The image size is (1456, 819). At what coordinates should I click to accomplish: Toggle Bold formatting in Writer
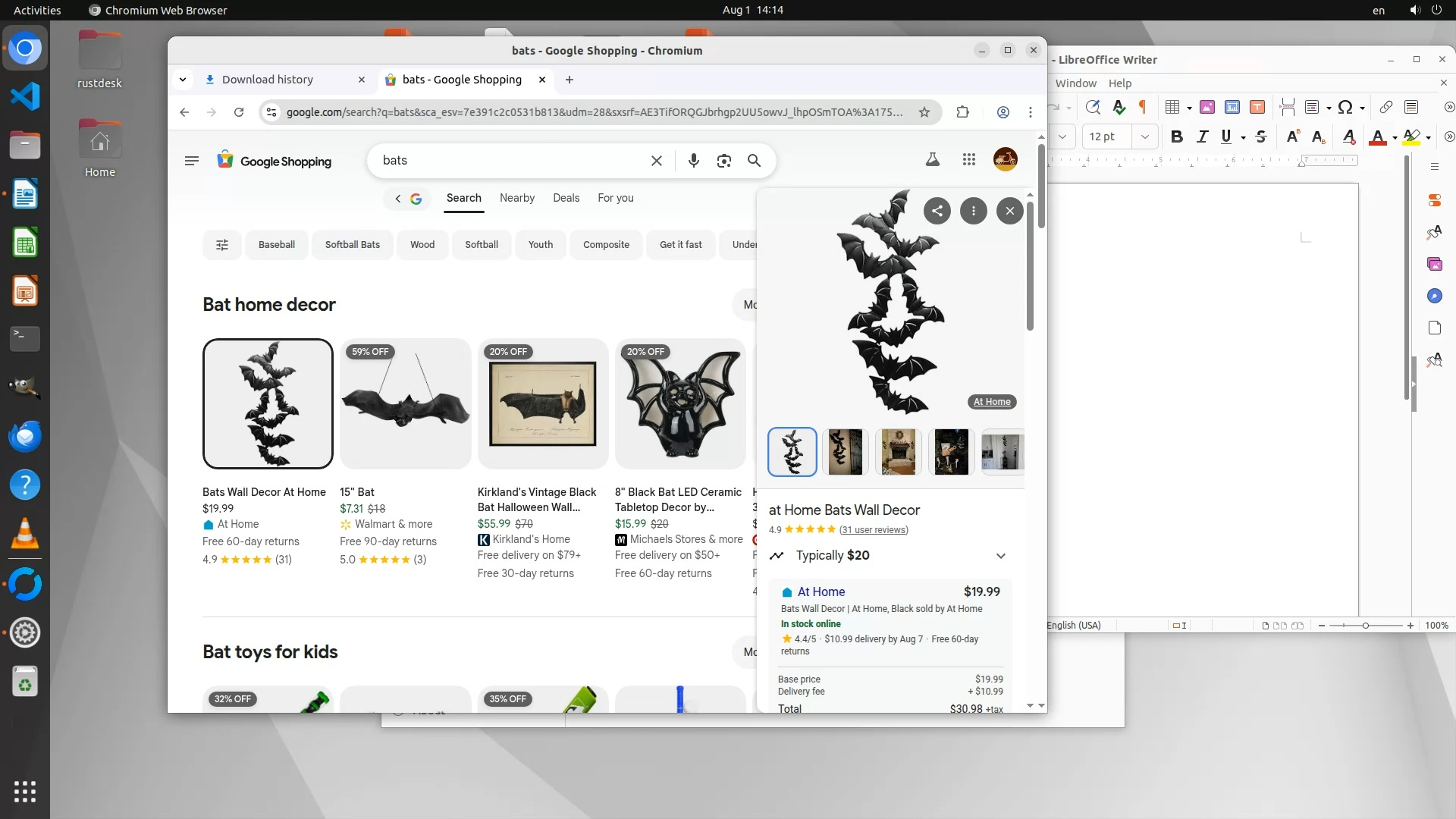pyautogui.click(x=1176, y=137)
